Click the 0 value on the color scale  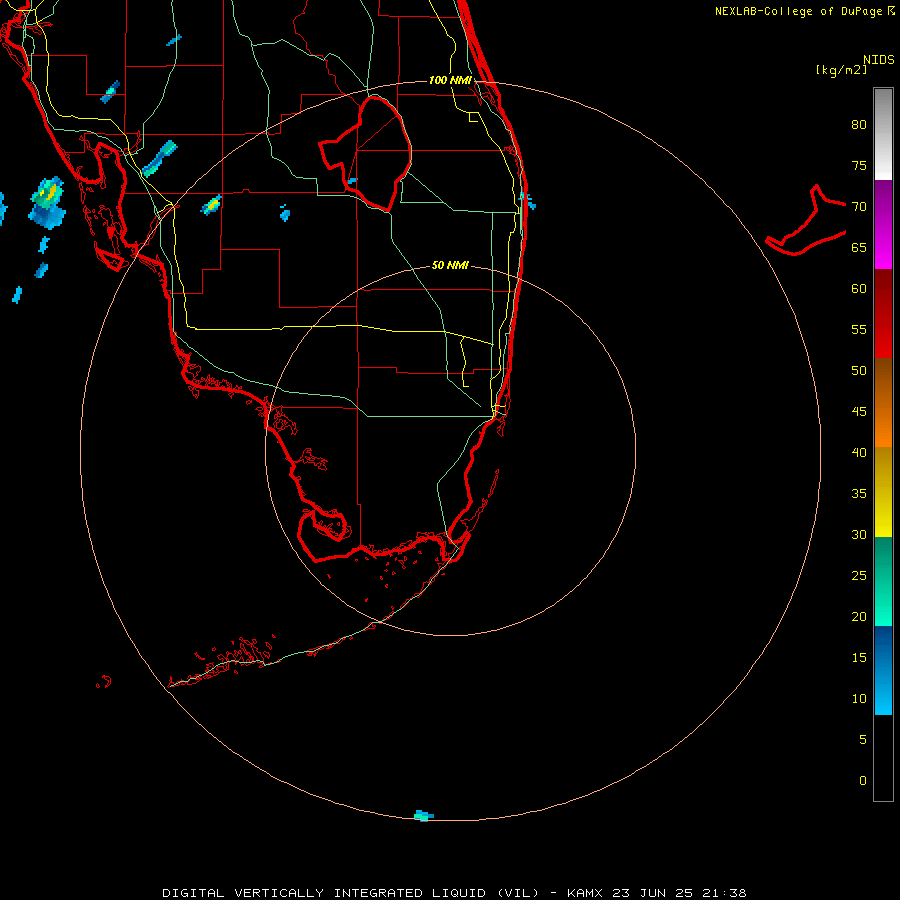point(863,781)
